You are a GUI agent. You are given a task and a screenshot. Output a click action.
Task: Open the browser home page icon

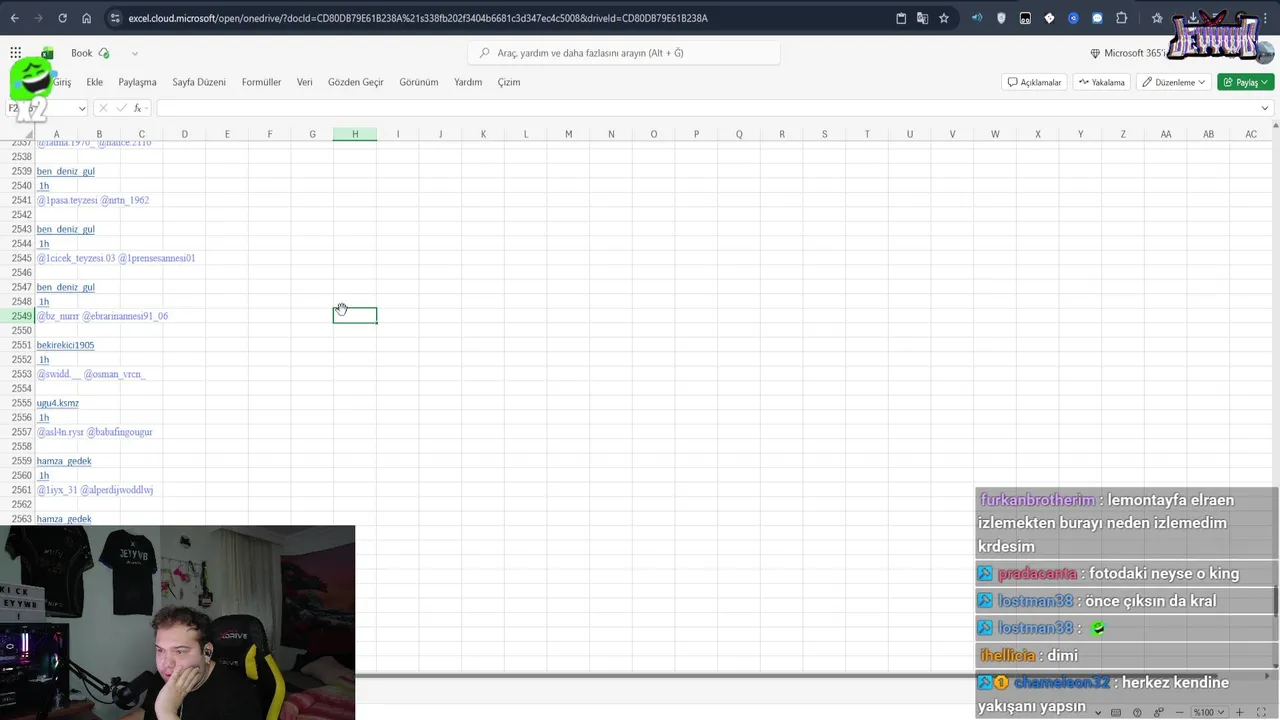[x=87, y=18]
